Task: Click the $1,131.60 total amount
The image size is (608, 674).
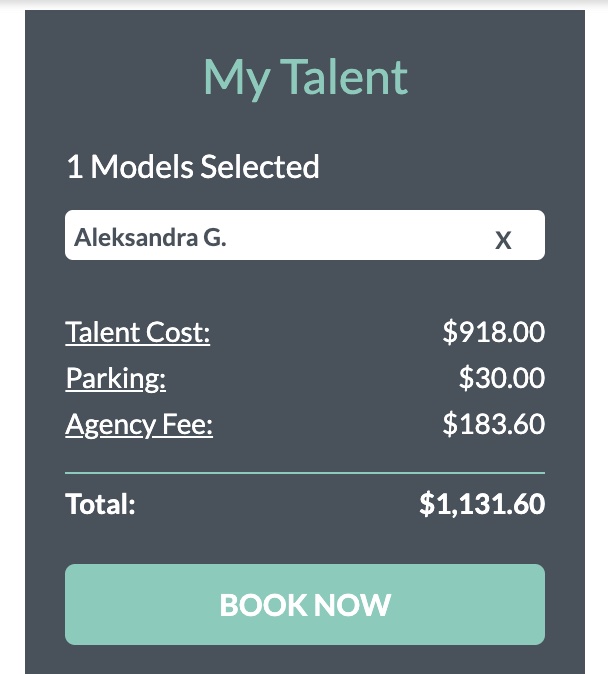Action: pos(482,503)
